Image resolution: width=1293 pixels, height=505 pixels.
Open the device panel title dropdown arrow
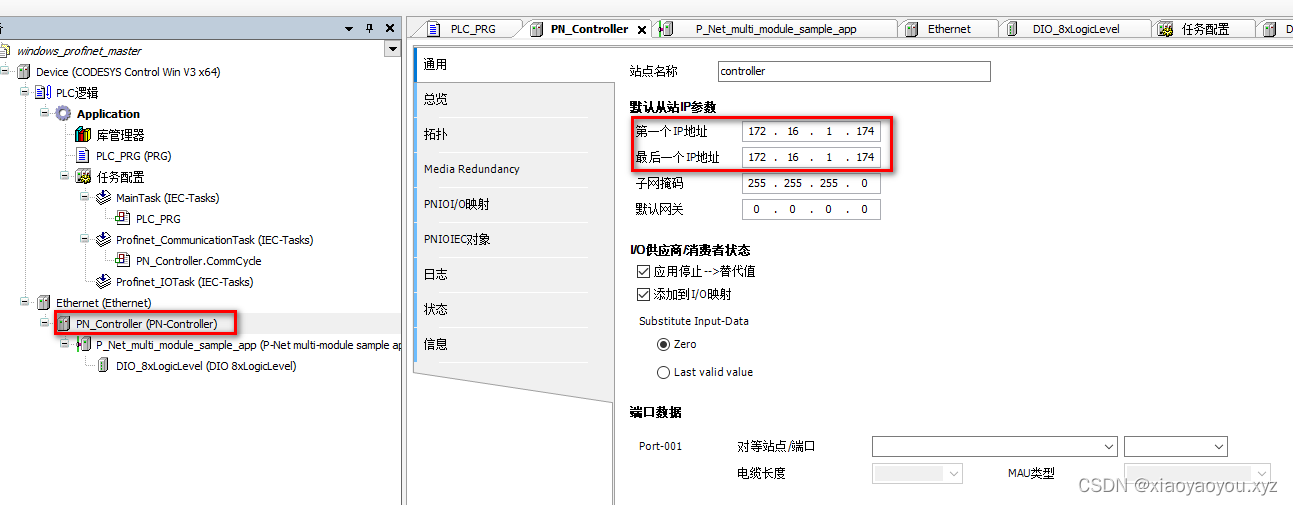[348, 29]
